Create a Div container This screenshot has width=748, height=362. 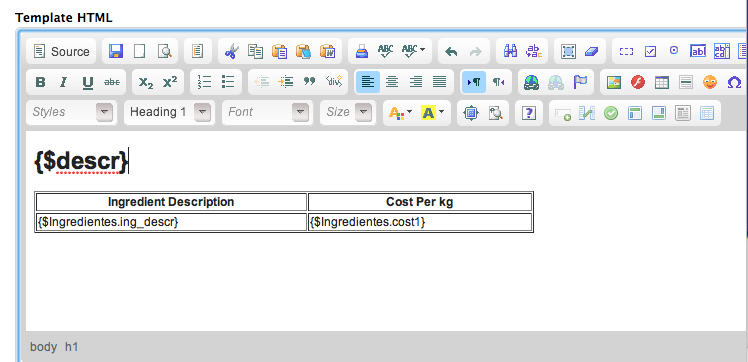coord(334,82)
